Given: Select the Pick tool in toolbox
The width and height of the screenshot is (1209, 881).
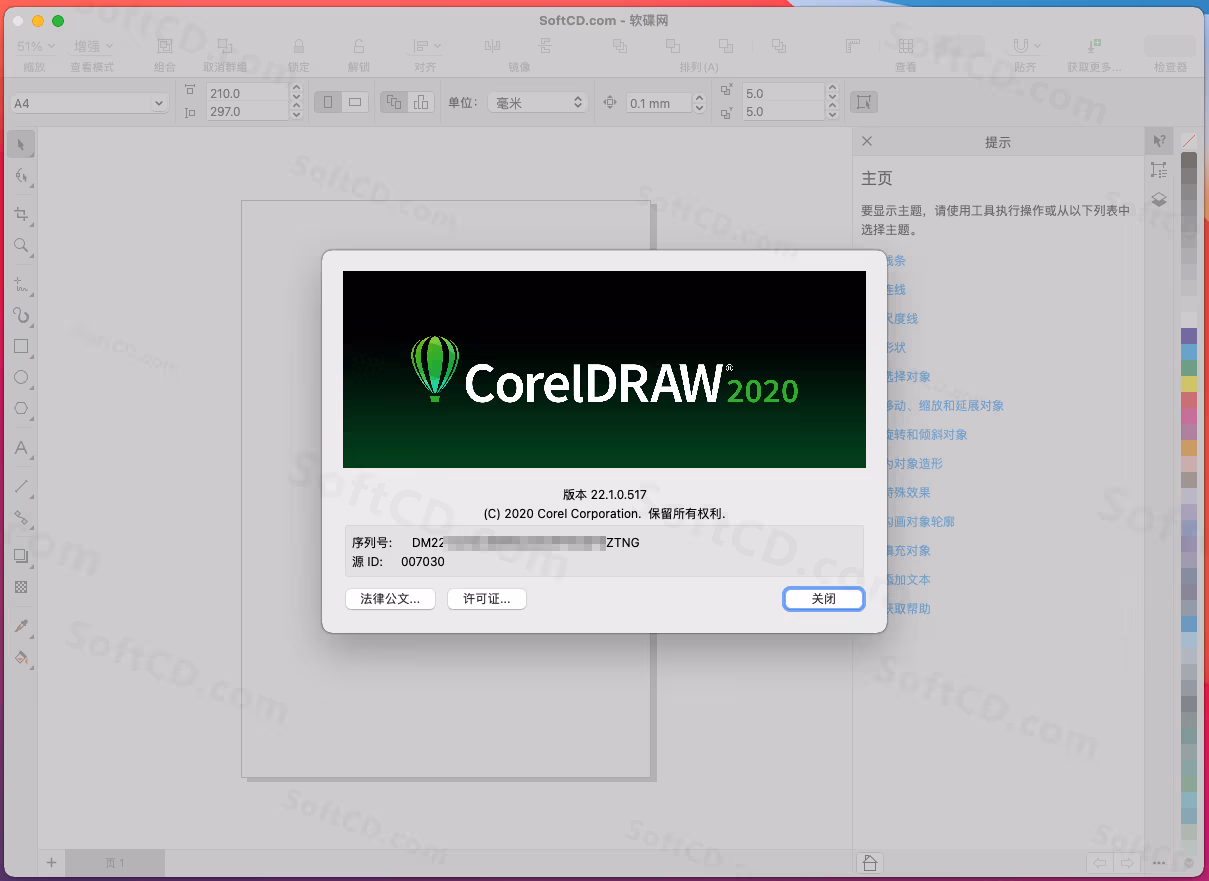Looking at the screenshot, I should tap(21, 144).
